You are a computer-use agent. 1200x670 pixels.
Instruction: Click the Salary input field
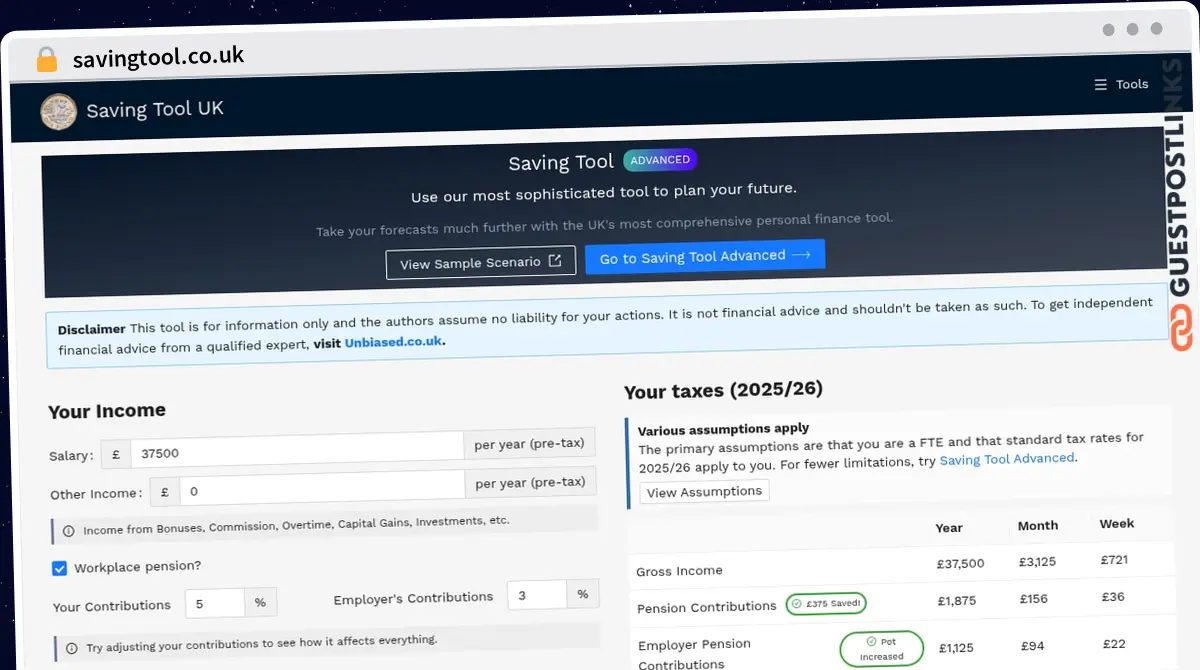[297, 451]
